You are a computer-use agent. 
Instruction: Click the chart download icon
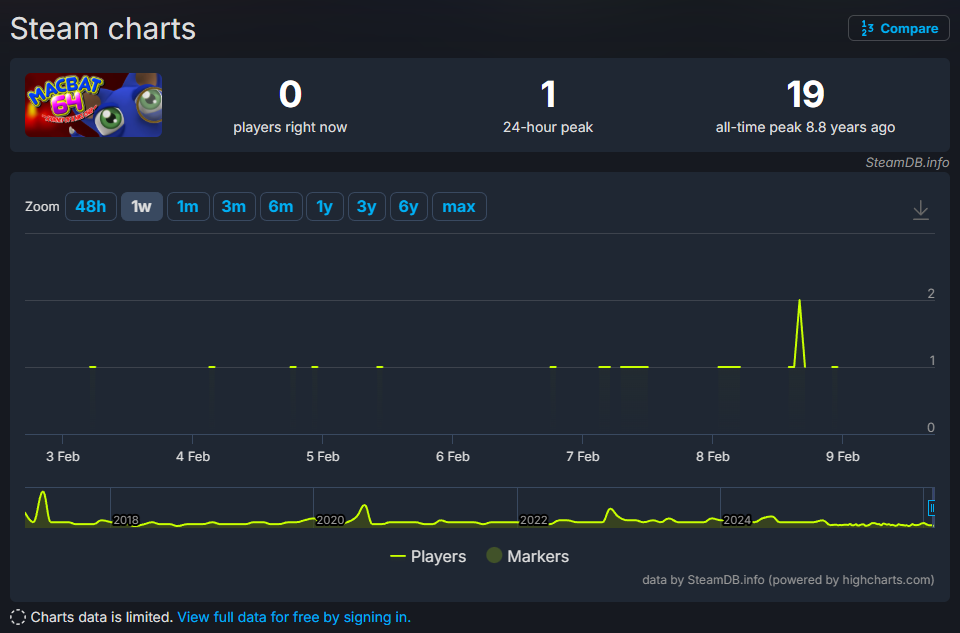coord(921,209)
